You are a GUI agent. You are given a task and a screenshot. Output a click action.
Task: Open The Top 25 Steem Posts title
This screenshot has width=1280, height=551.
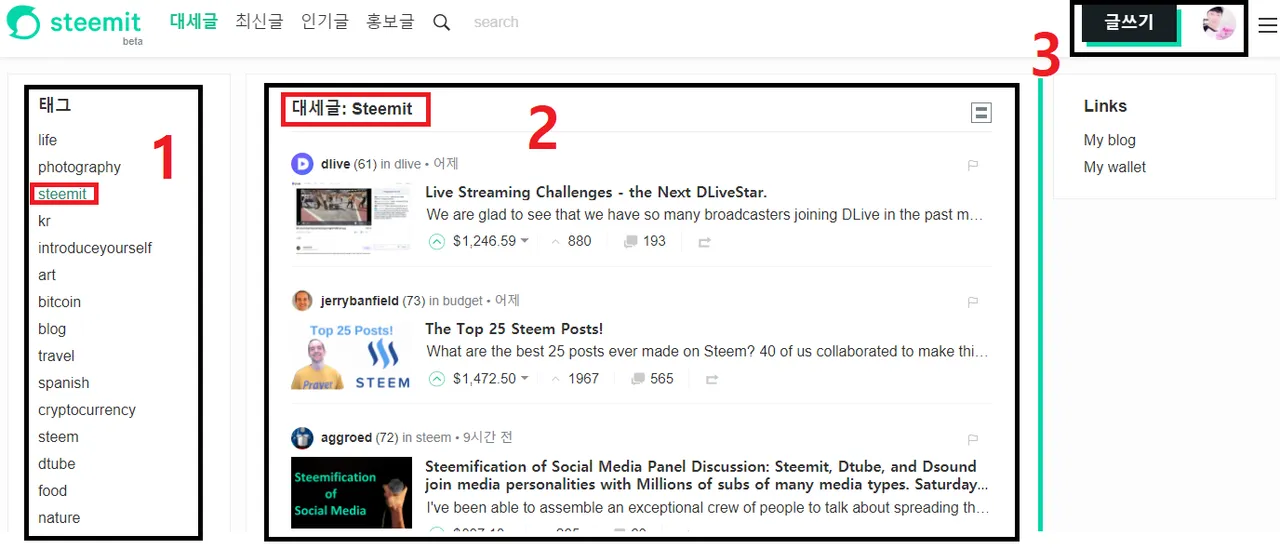pyautogui.click(x=514, y=329)
